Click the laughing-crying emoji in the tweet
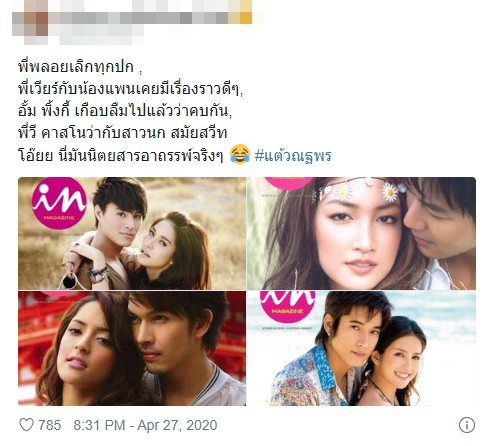This screenshot has width=491, height=446. [x=240, y=154]
